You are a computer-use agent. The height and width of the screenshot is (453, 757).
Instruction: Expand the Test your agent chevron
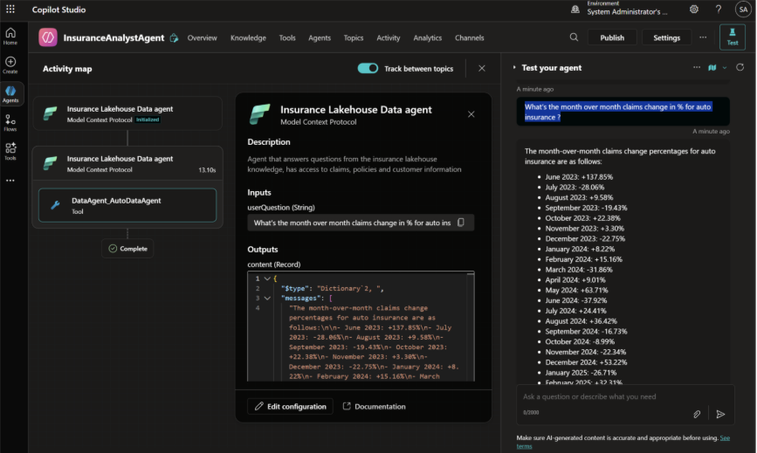coord(515,68)
